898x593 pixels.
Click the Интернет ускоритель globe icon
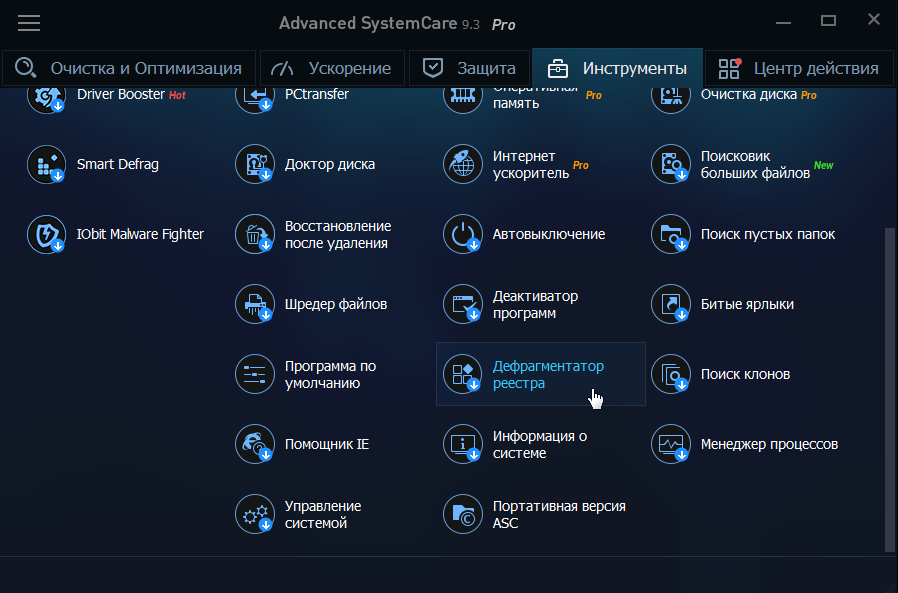[462, 164]
